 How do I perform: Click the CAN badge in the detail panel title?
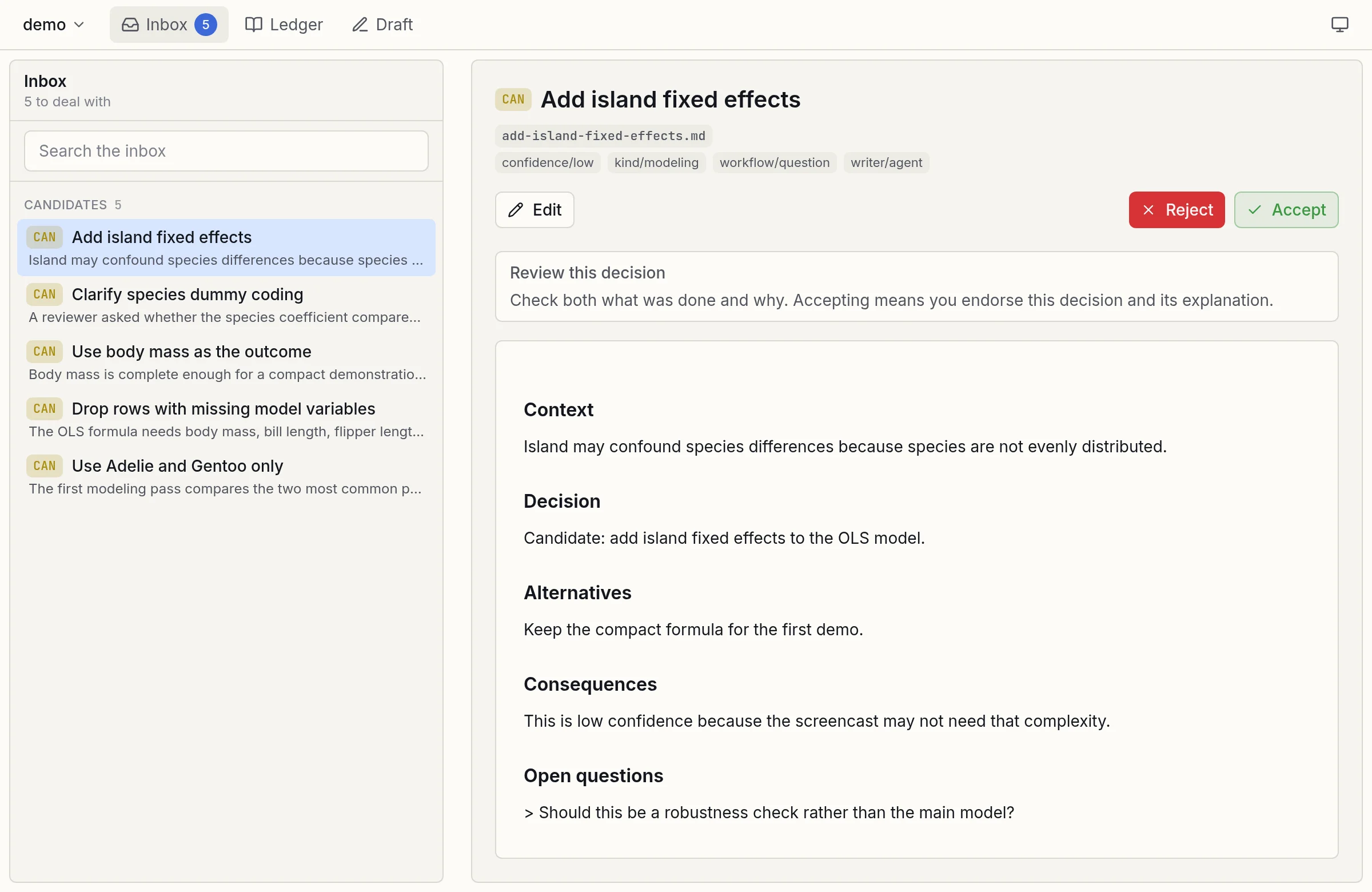[x=513, y=99]
